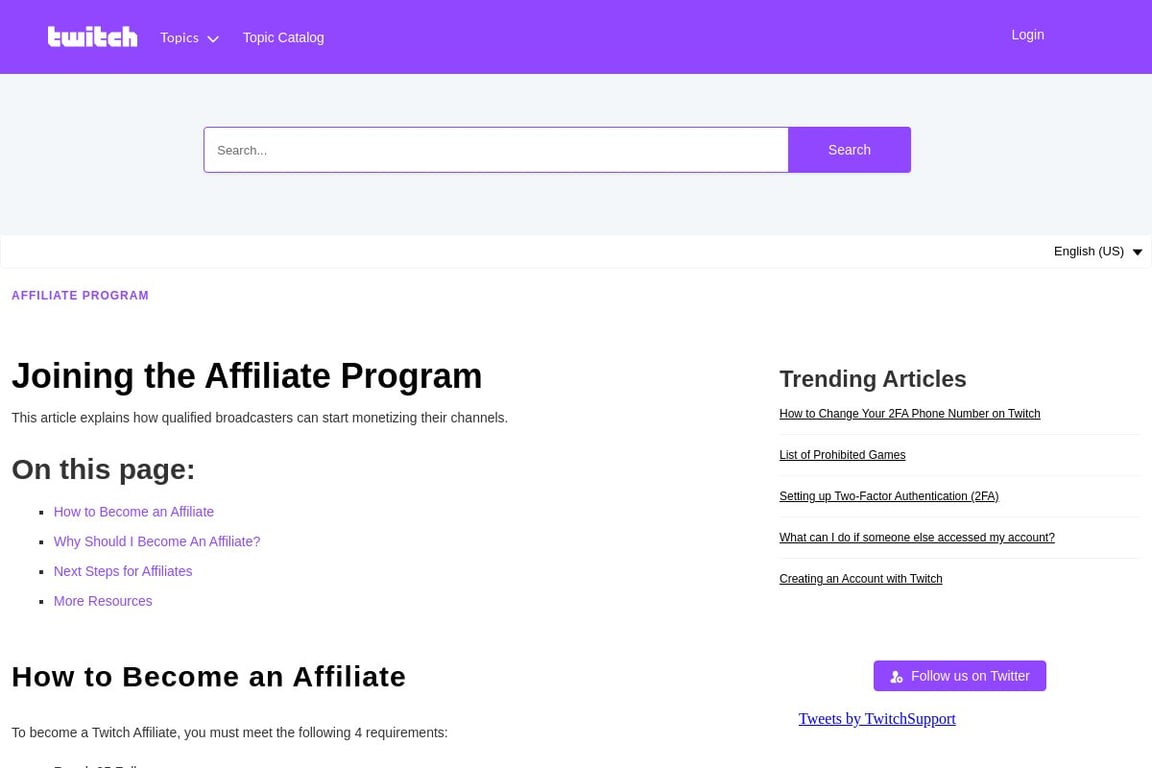1152x768 pixels.
Task: Open Creating an Account with Twitch article
Action: pos(860,579)
